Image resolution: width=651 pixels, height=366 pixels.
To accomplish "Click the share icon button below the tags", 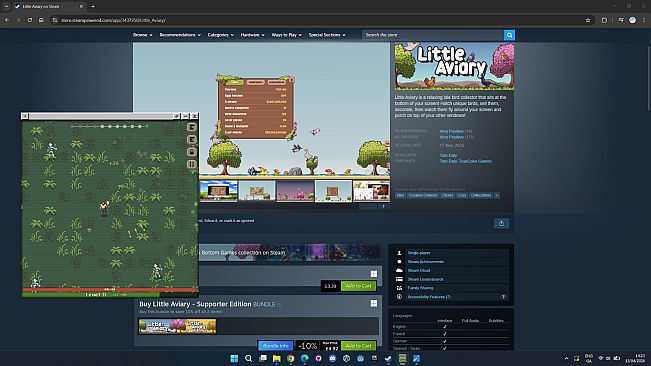I will click(501, 223).
